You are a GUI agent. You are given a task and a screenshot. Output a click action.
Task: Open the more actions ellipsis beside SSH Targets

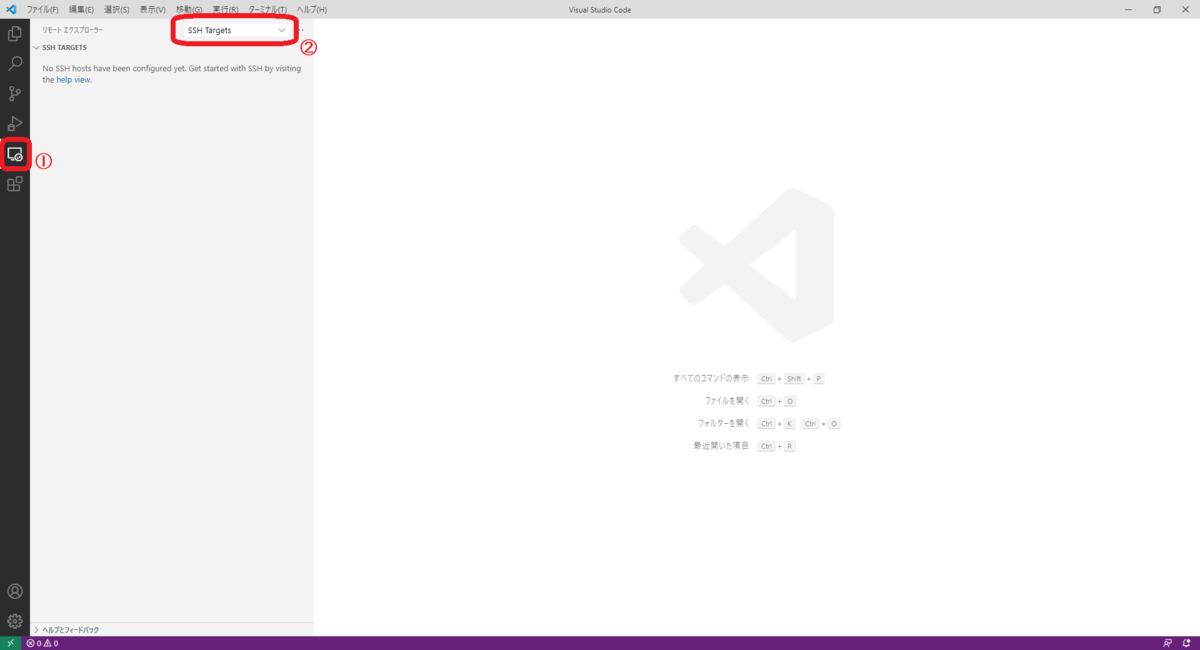[x=302, y=30]
